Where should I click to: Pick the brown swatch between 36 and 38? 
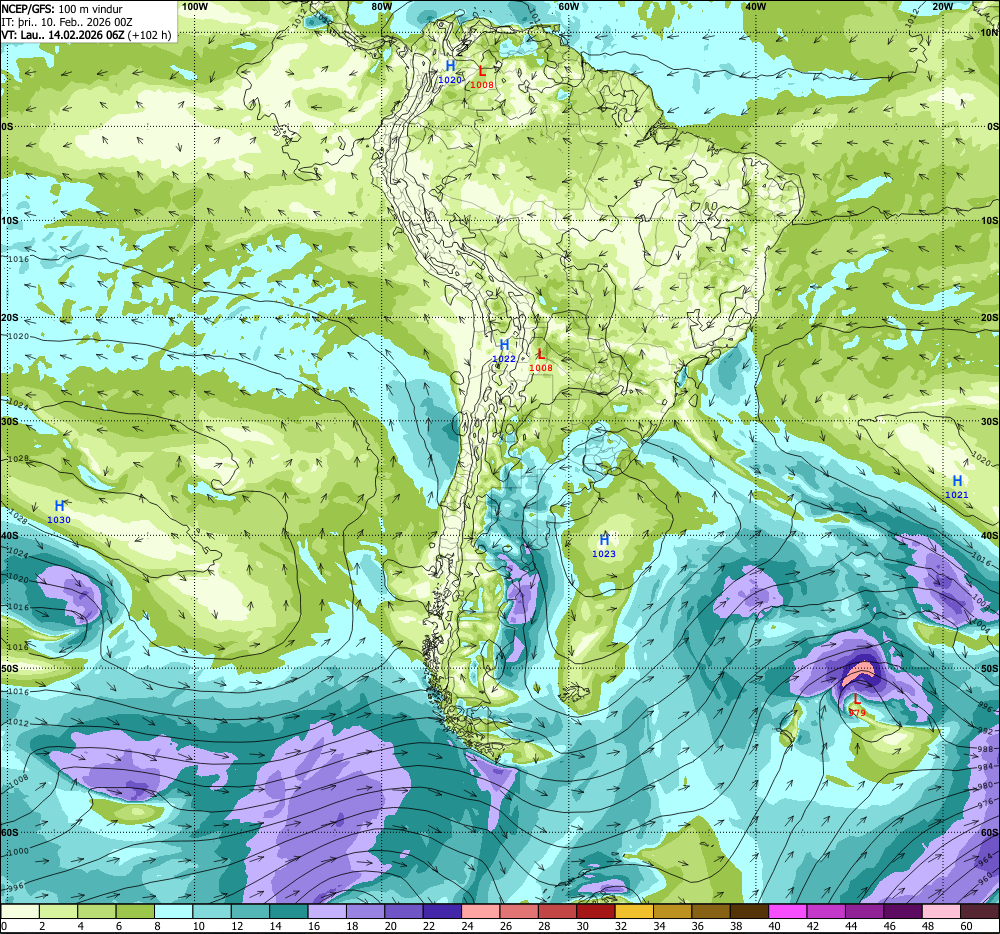[x=711, y=911]
